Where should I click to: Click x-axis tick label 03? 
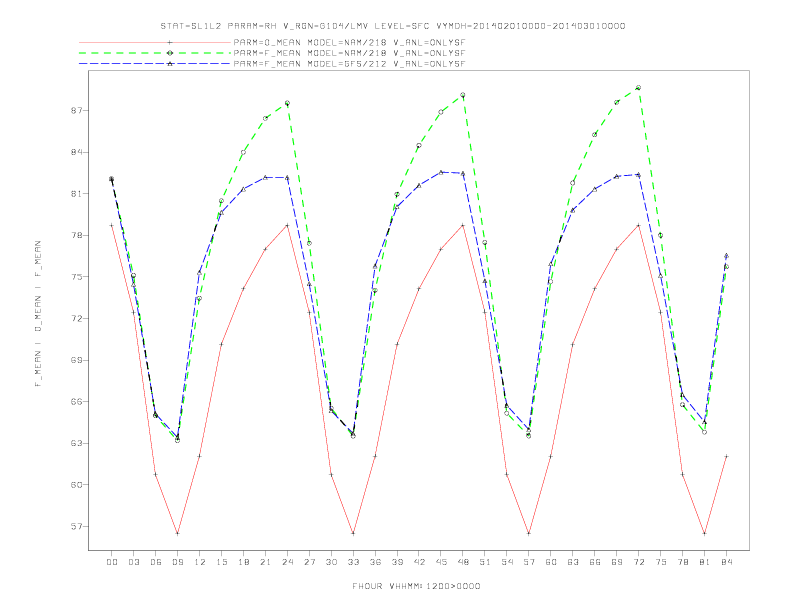point(133,562)
